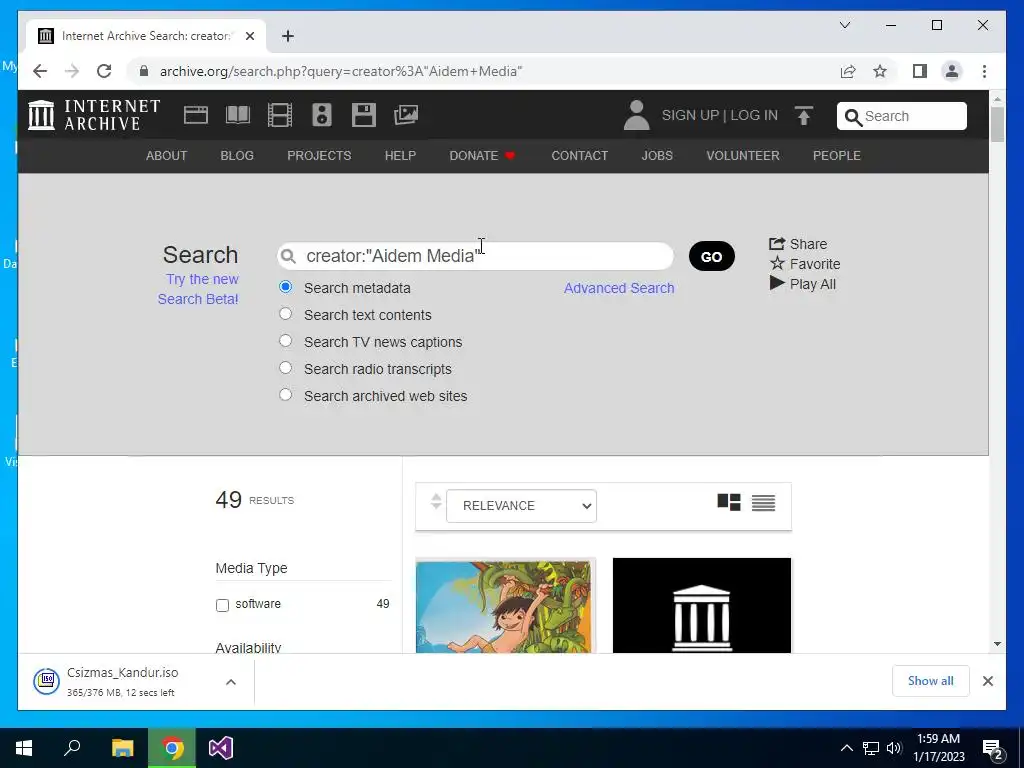This screenshot has width=1024, height=768.
Task: Open the HELP menu item
Action: [400, 155]
